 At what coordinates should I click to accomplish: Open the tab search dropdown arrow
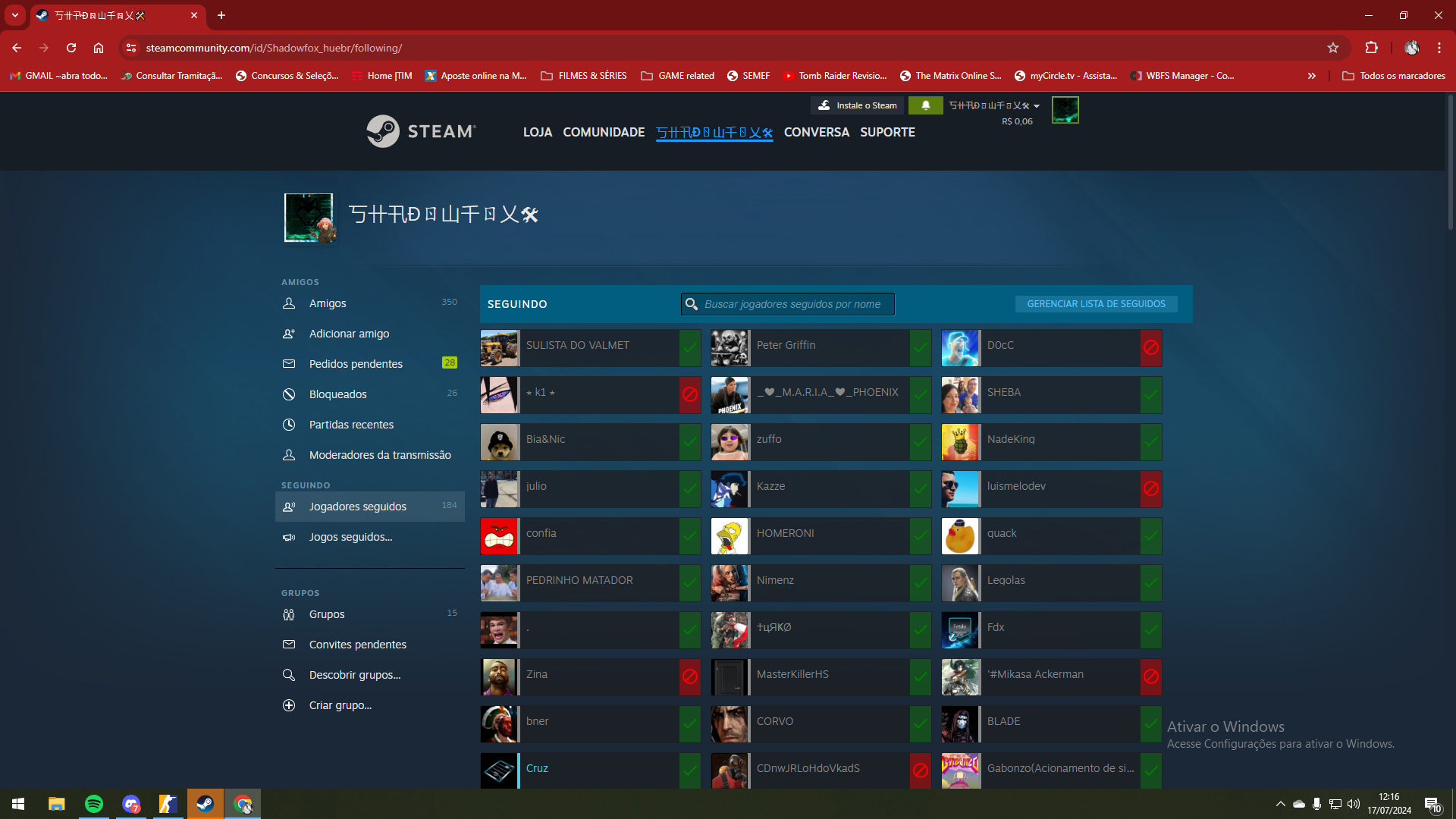[15, 15]
